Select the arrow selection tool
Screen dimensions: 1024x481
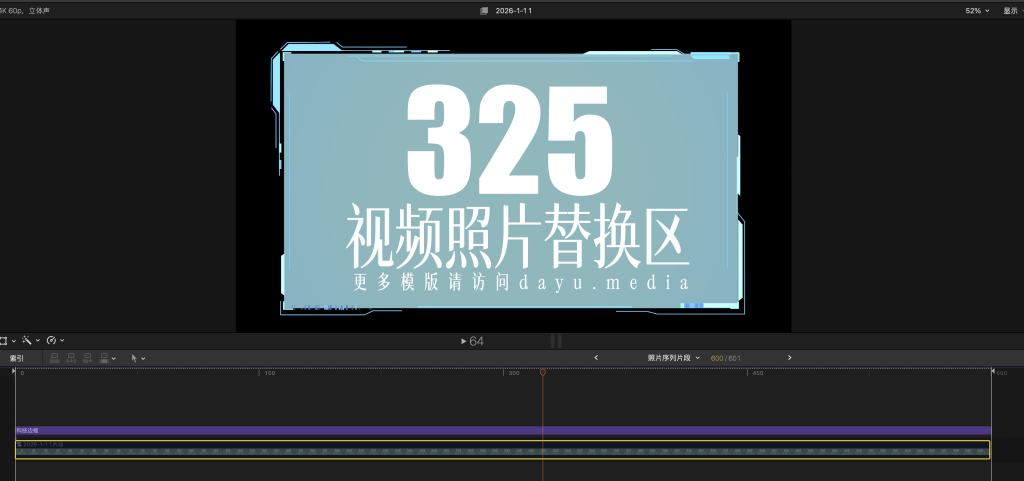click(x=134, y=358)
